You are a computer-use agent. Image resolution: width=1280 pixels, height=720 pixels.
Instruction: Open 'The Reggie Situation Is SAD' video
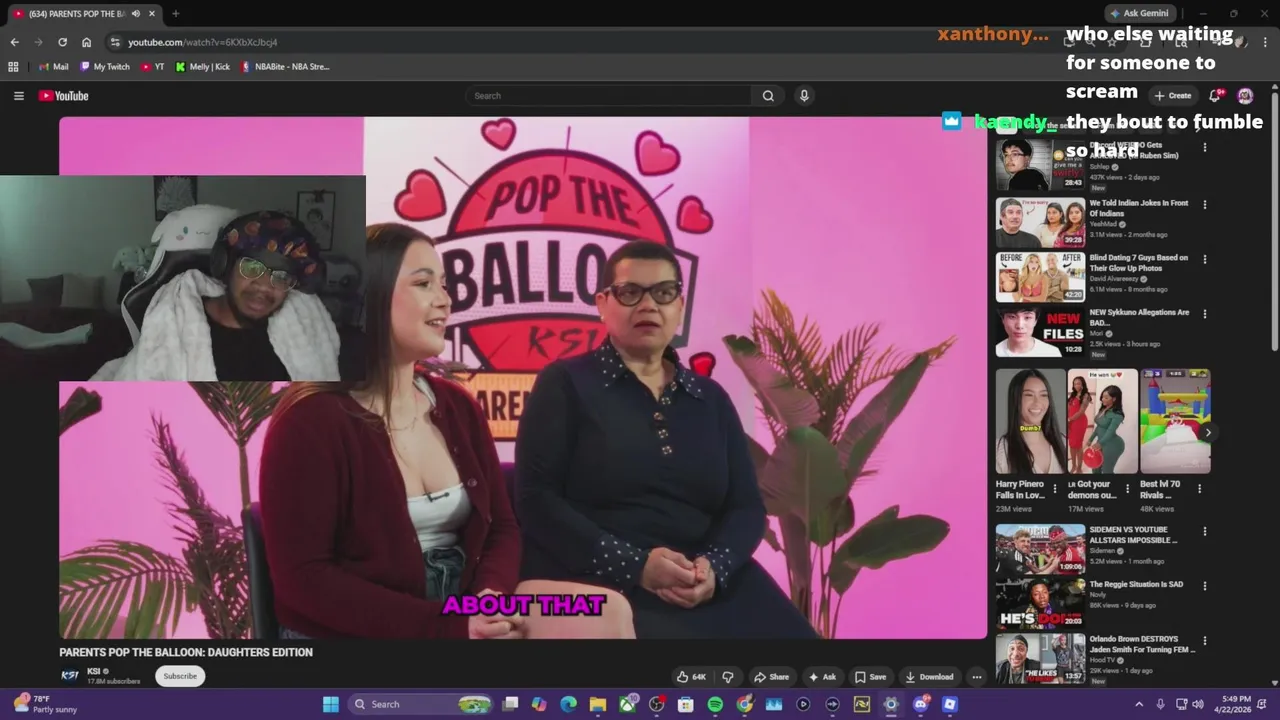pyautogui.click(x=1040, y=604)
